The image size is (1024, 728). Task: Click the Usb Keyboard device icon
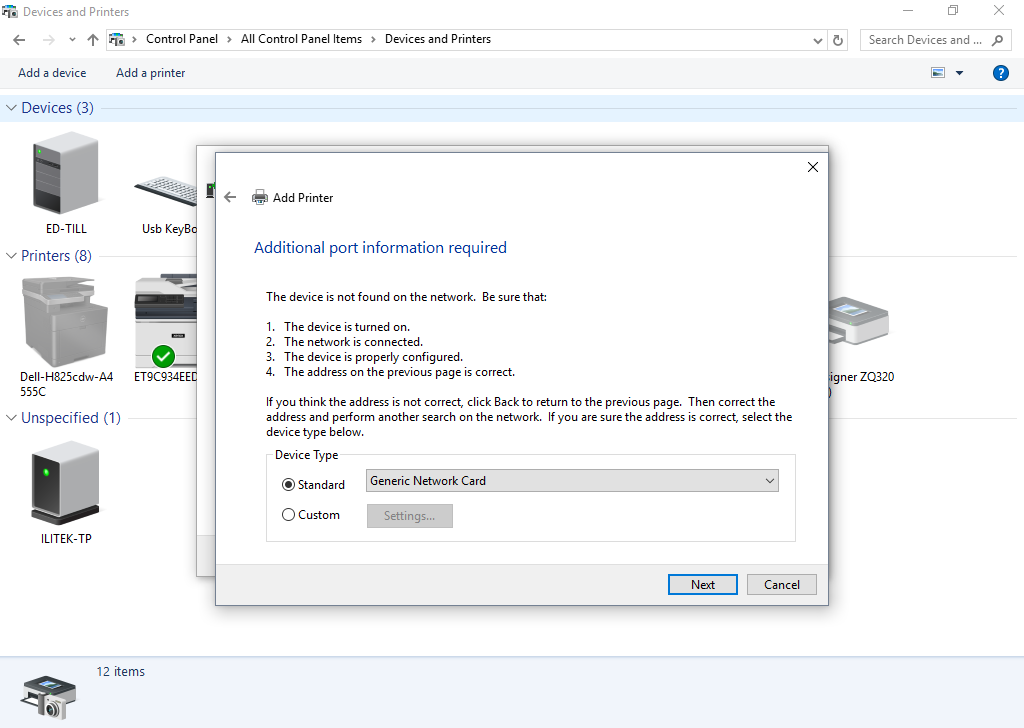[x=166, y=192]
